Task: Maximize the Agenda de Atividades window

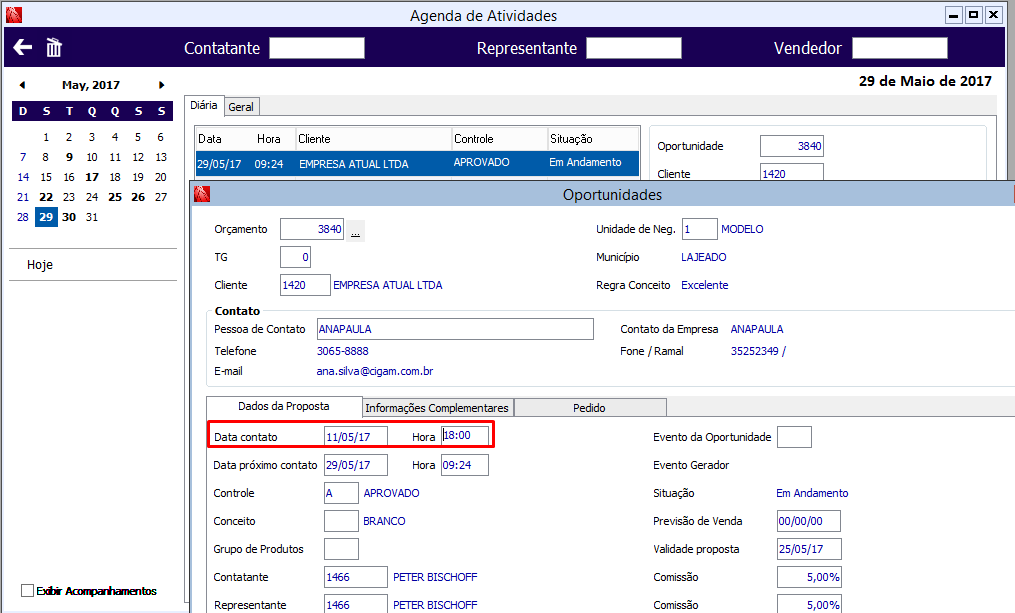Action: (x=973, y=14)
